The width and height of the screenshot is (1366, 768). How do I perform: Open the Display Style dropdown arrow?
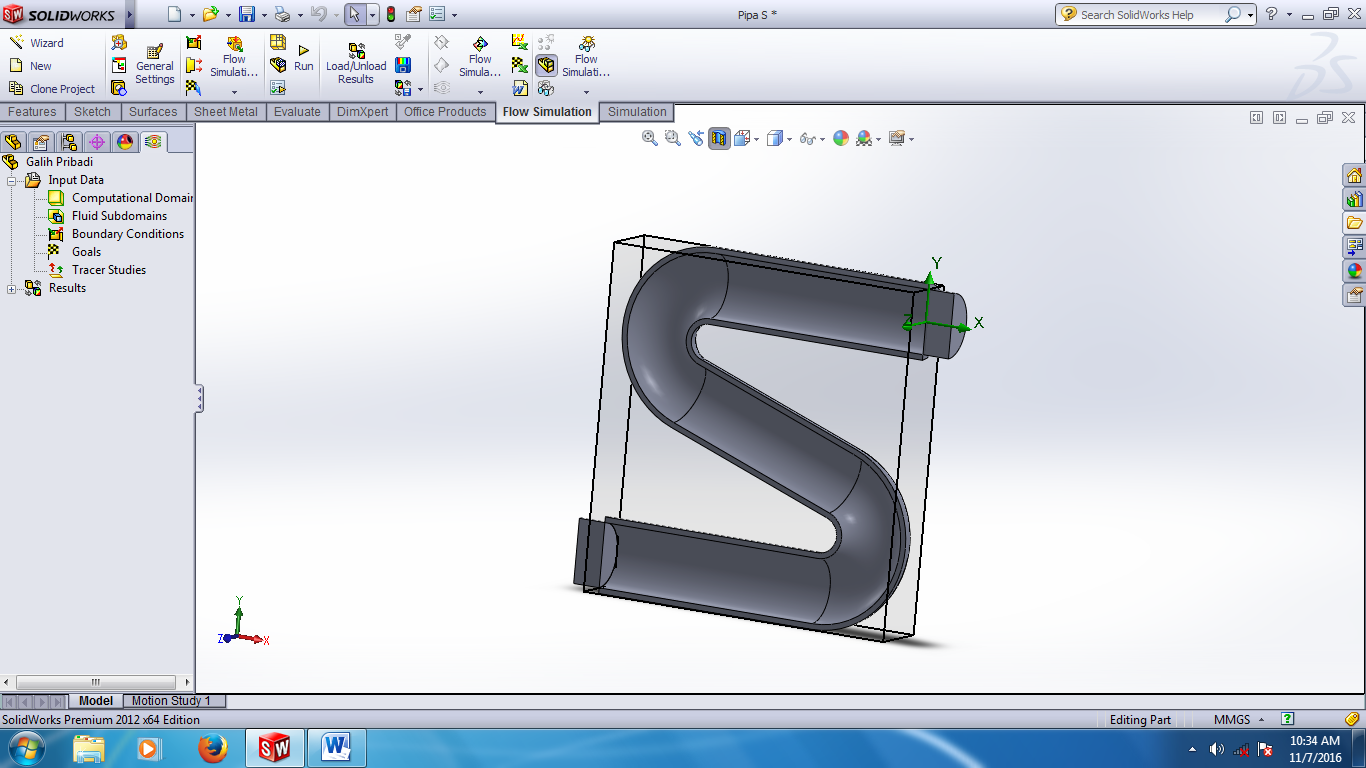pyautogui.click(x=790, y=140)
